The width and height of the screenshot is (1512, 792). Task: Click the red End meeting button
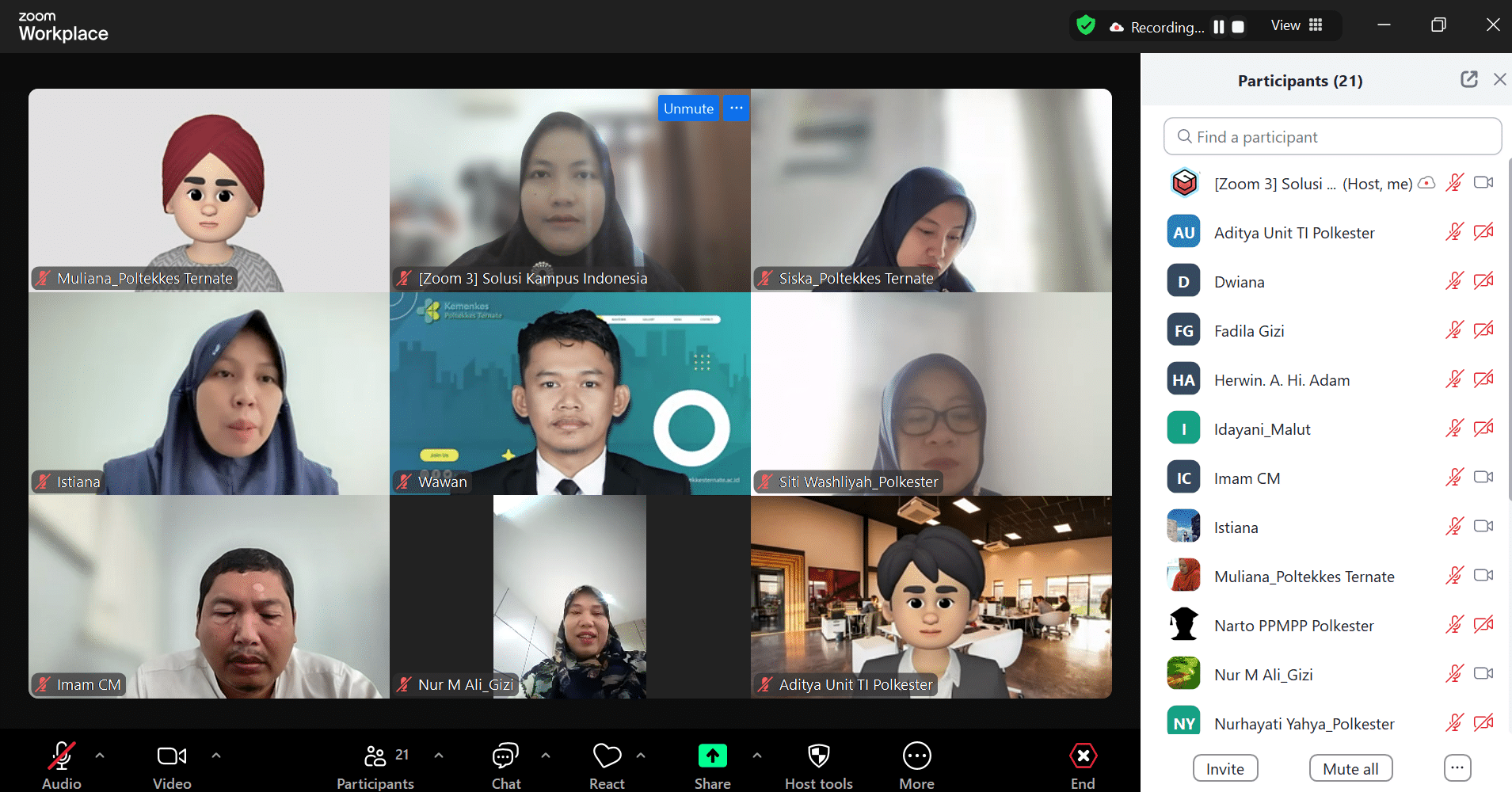[x=1083, y=756]
